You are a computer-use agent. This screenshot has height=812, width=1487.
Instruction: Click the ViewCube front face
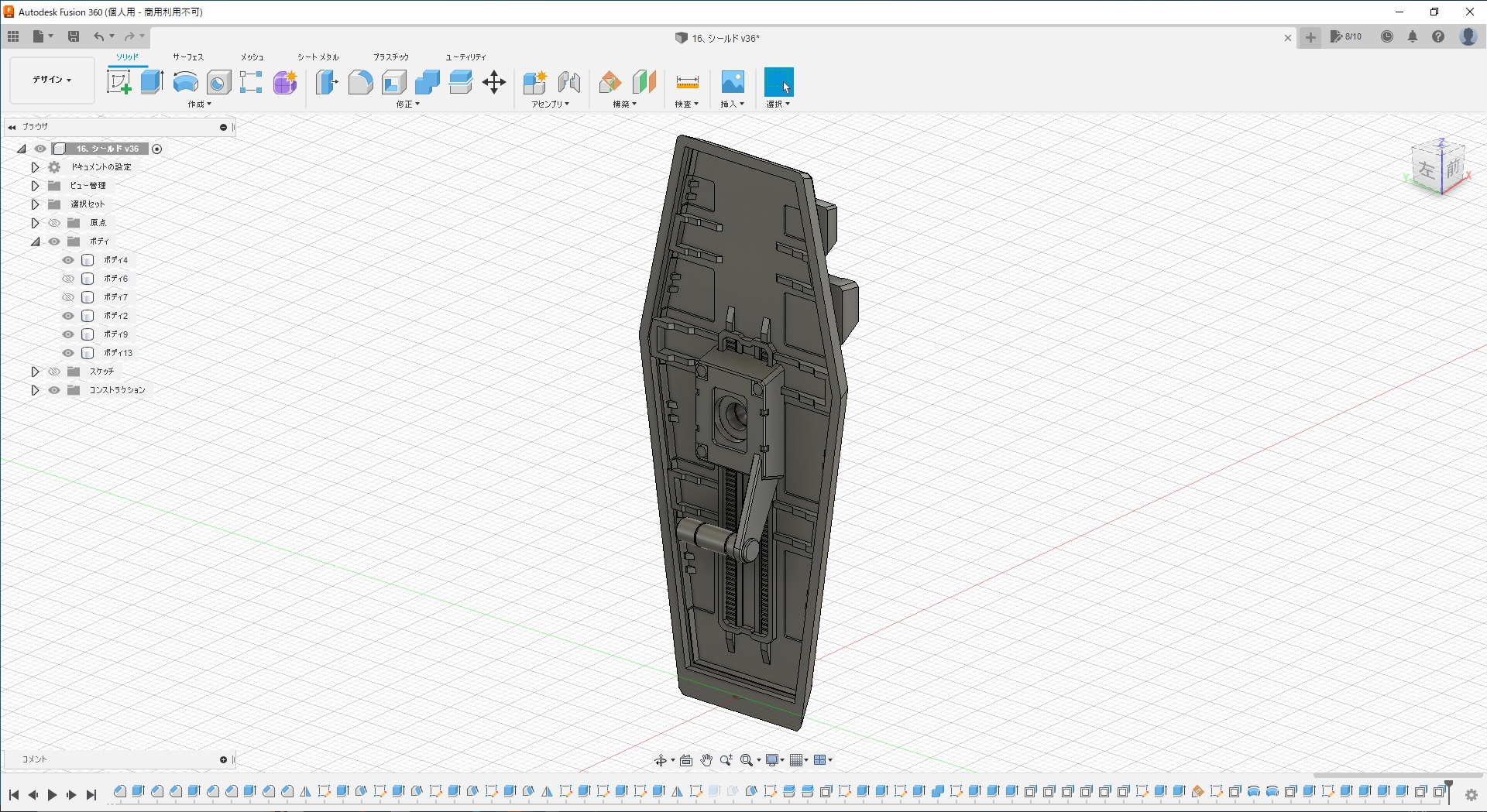(1453, 167)
